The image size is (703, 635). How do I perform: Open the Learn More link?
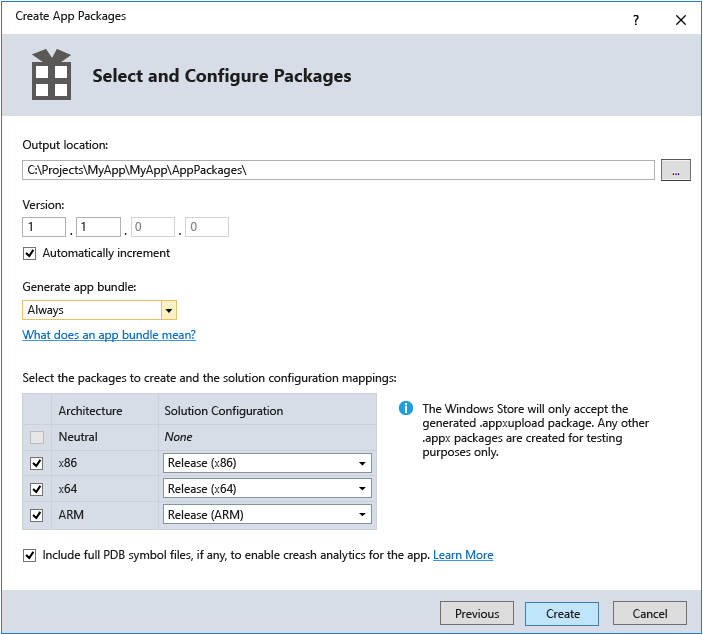point(462,555)
